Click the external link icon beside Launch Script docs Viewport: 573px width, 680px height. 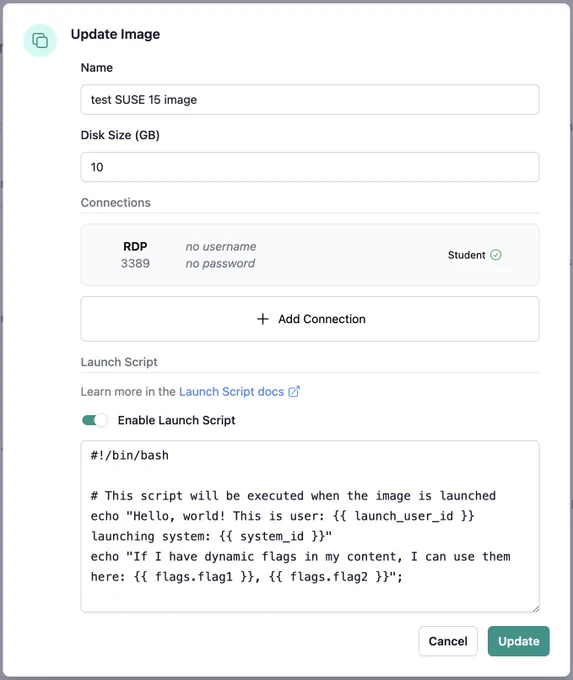(x=294, y=392)
